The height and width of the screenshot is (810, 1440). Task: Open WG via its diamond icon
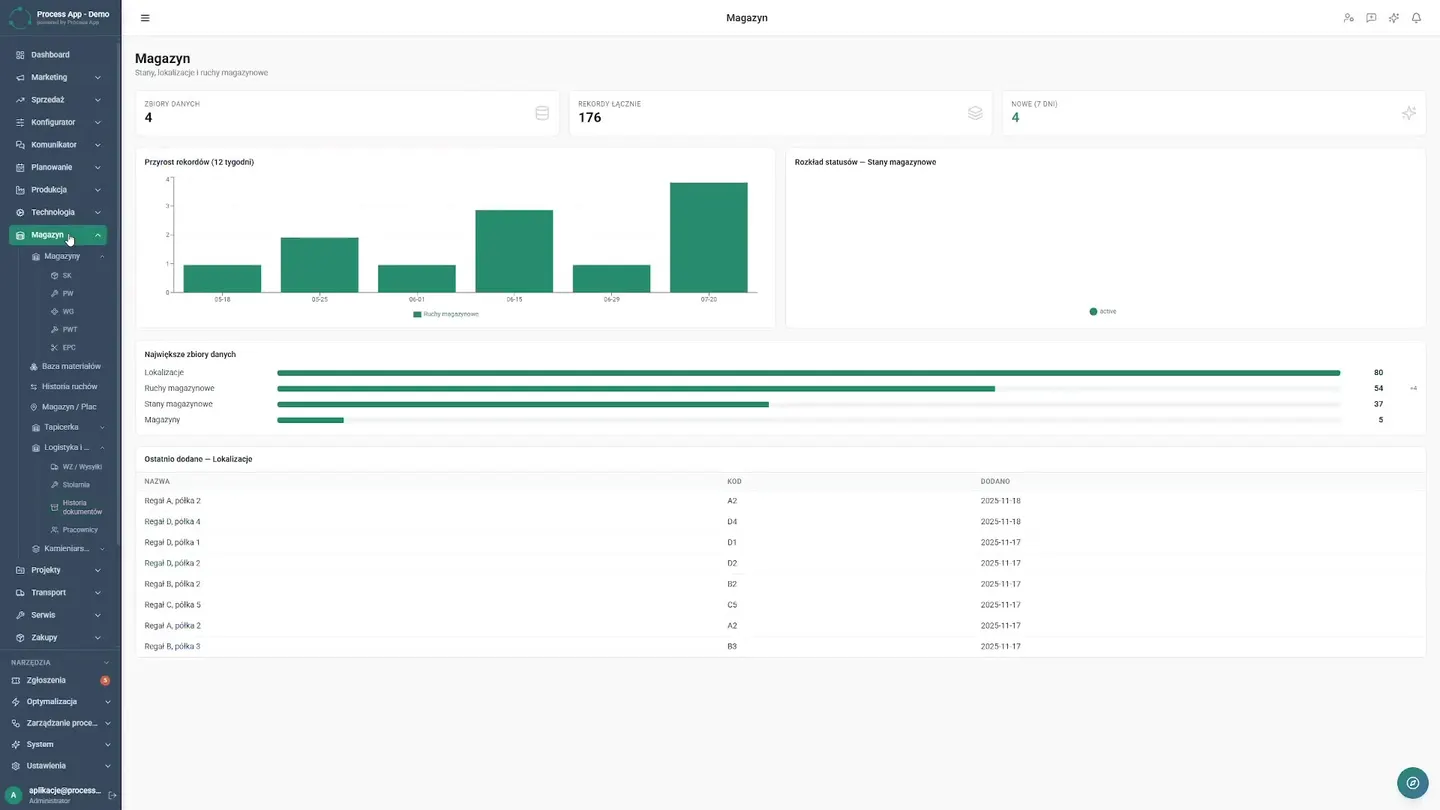pyautogui.click(x=55, y=311)
